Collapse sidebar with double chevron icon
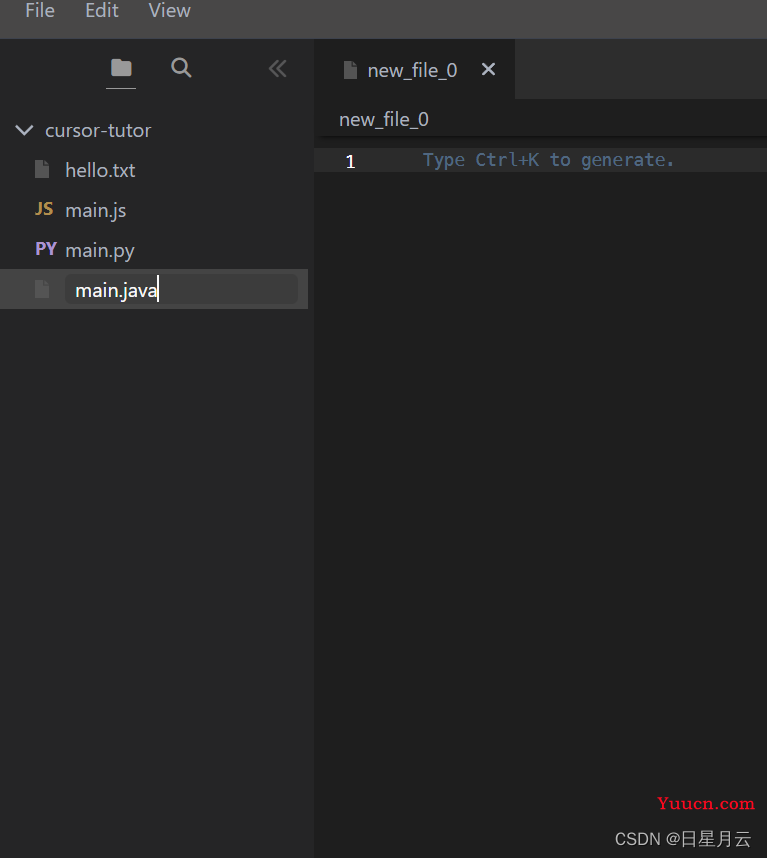The width and height of the screenshot is (767, 858). [278, 68]
